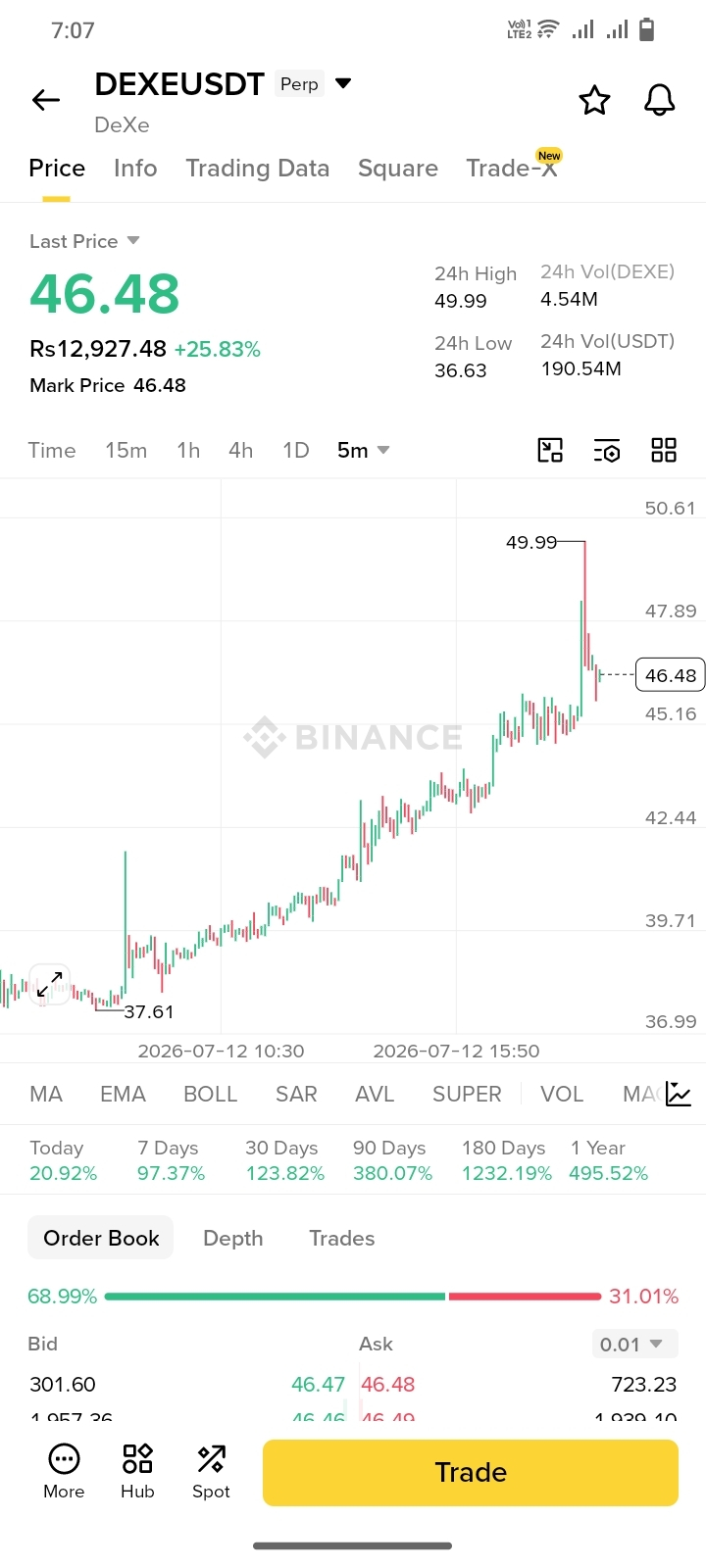Expand chart to fullscreen with arrows icon
The image size is (706, 1568).
click(49, 984)
